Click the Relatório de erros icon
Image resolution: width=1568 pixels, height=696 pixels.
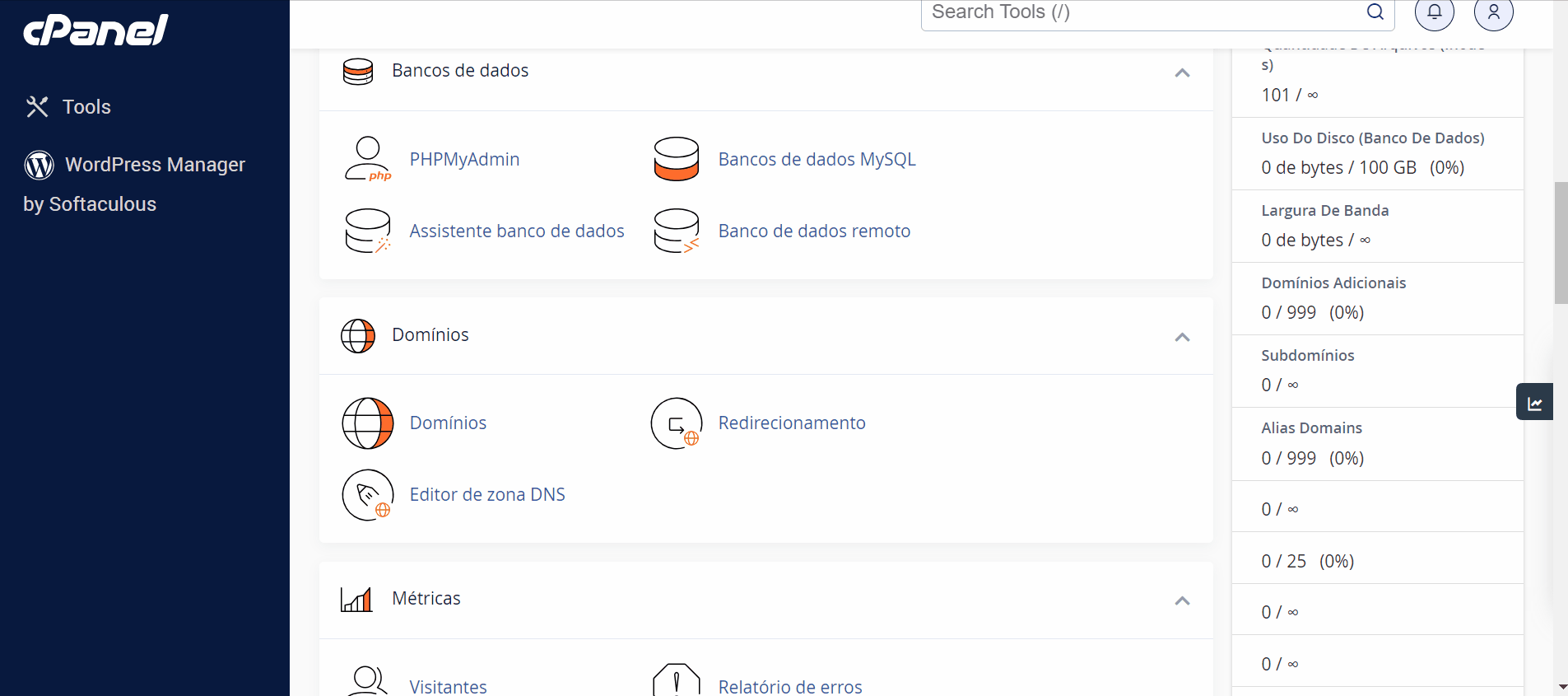point(677,680)
